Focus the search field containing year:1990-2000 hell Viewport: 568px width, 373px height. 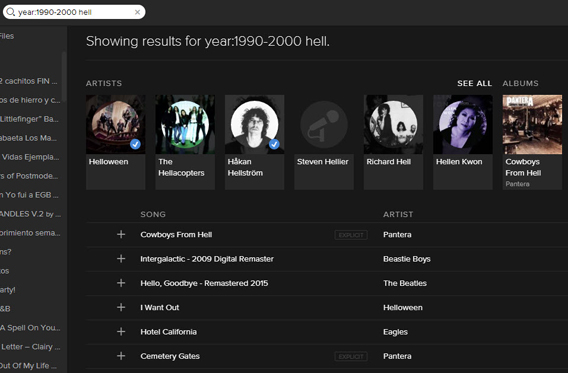click(x=74, y=12)
